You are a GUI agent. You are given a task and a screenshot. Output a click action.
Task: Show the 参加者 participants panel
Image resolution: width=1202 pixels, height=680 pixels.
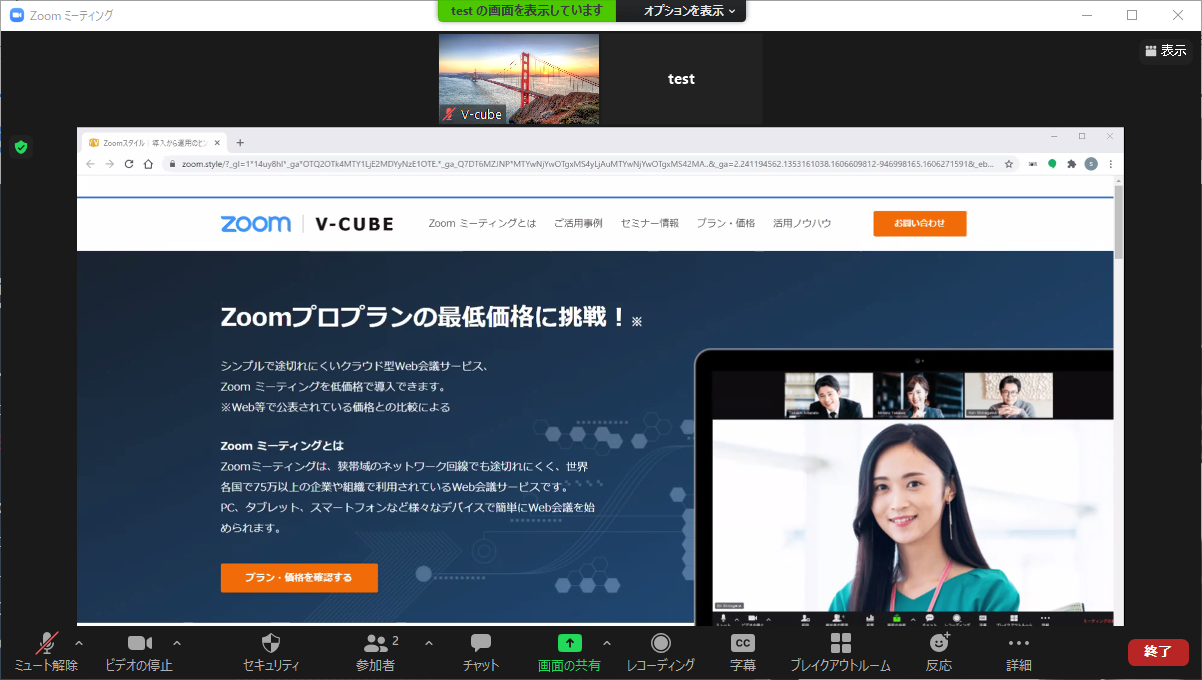(376, 652)
